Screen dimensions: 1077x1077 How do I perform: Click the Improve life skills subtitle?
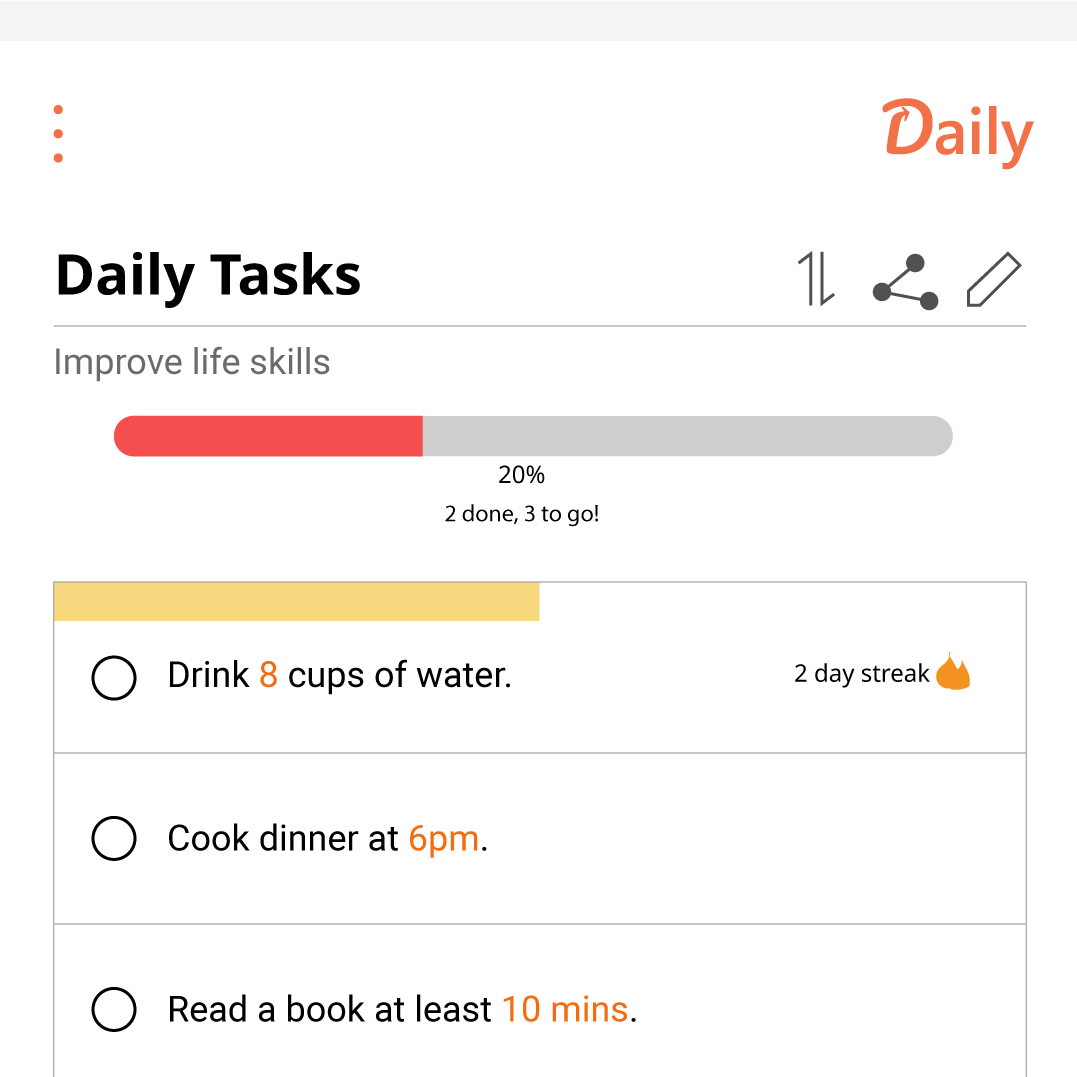[192, 361]
